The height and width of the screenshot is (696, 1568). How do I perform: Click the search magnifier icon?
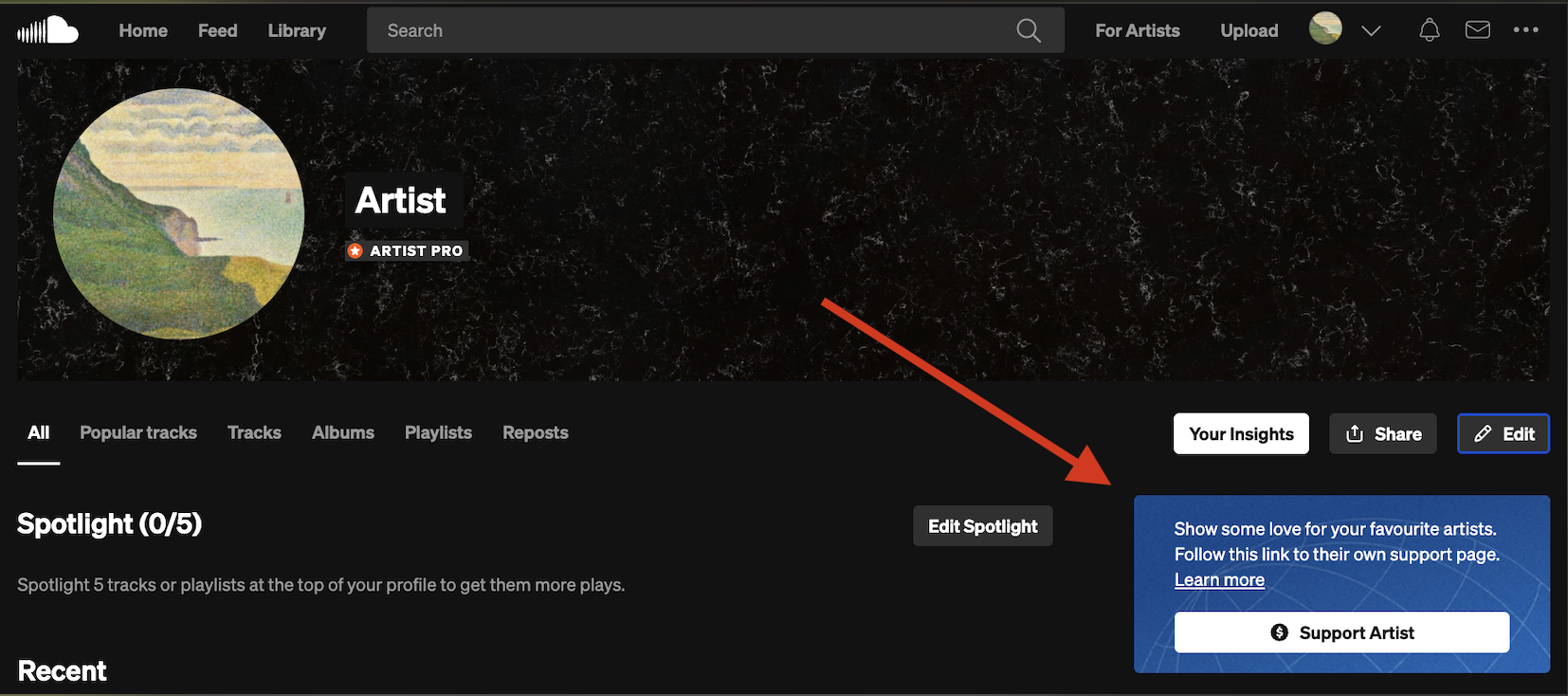click(1028, 30)
